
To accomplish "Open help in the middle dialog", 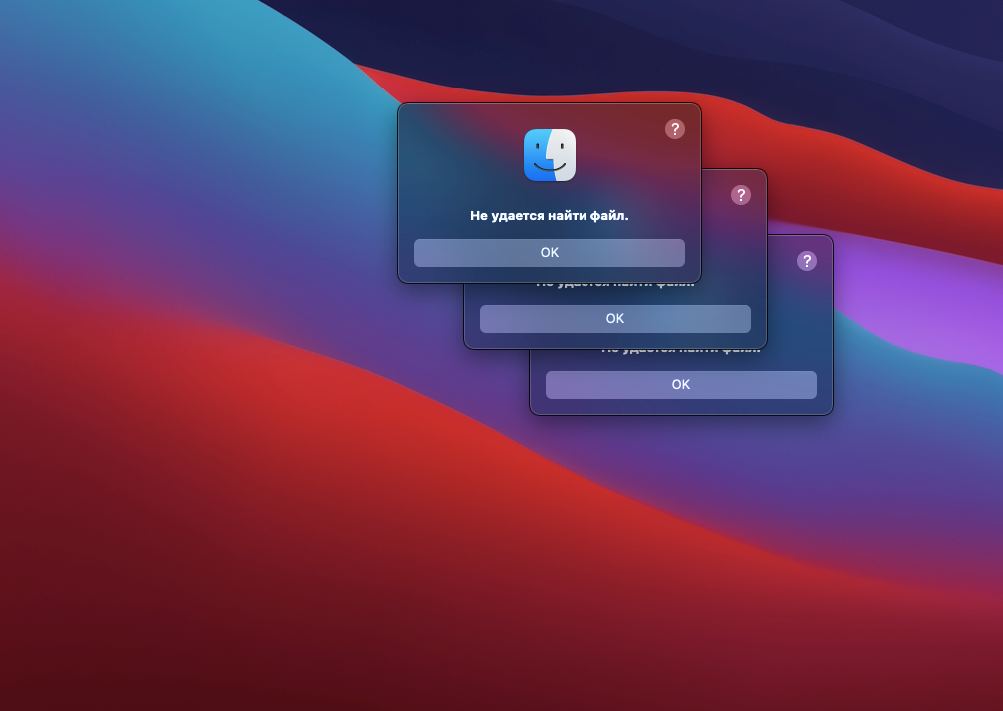I will click(741, 195).
